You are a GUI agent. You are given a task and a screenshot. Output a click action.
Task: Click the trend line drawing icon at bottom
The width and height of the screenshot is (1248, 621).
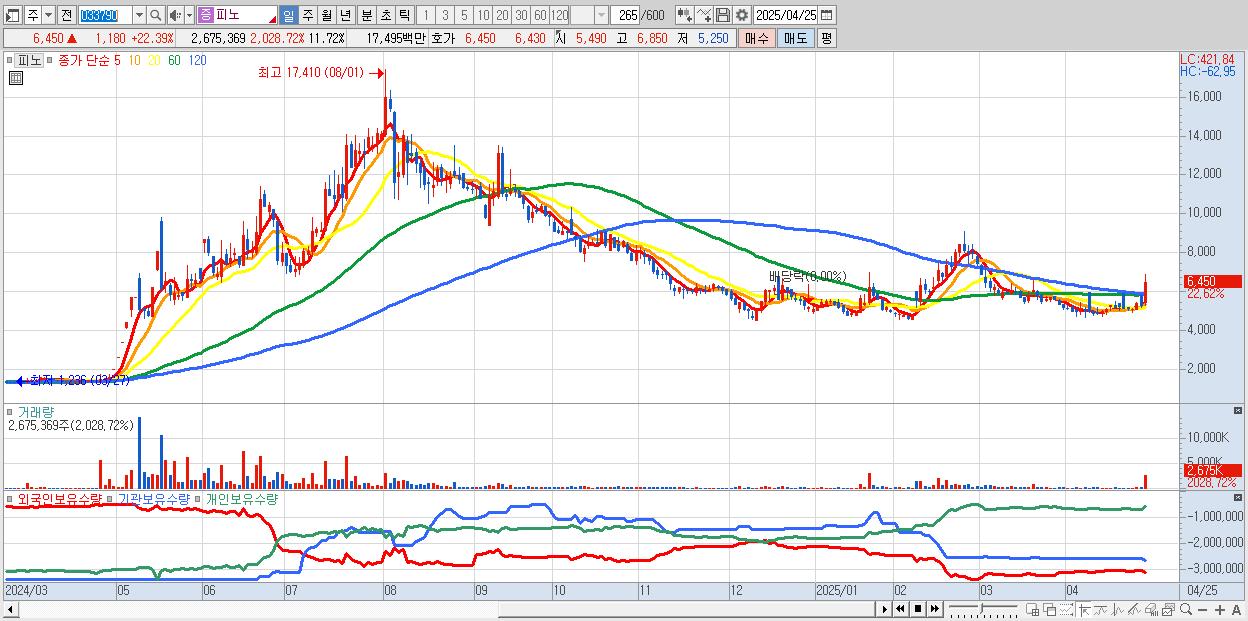[x=1134, y=609]
